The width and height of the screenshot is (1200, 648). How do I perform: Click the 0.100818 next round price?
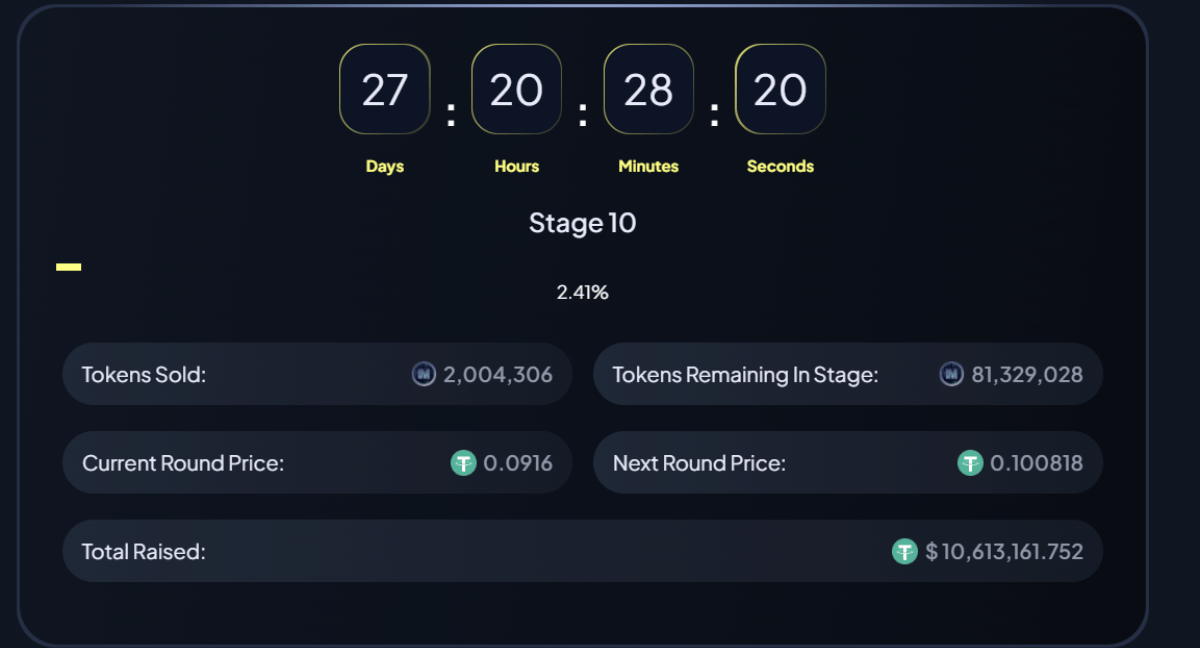point(1036,463)
